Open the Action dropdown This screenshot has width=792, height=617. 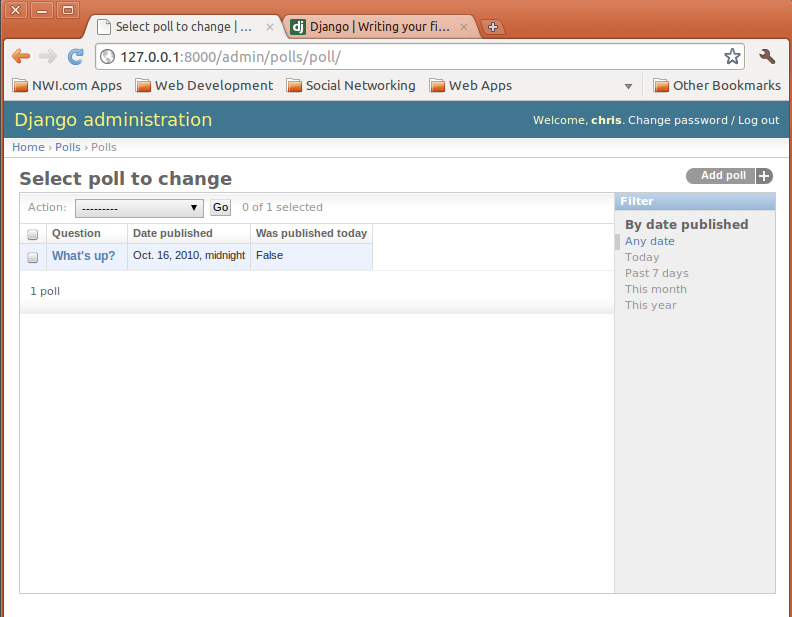pyautogui.click(x=139, y=208)
